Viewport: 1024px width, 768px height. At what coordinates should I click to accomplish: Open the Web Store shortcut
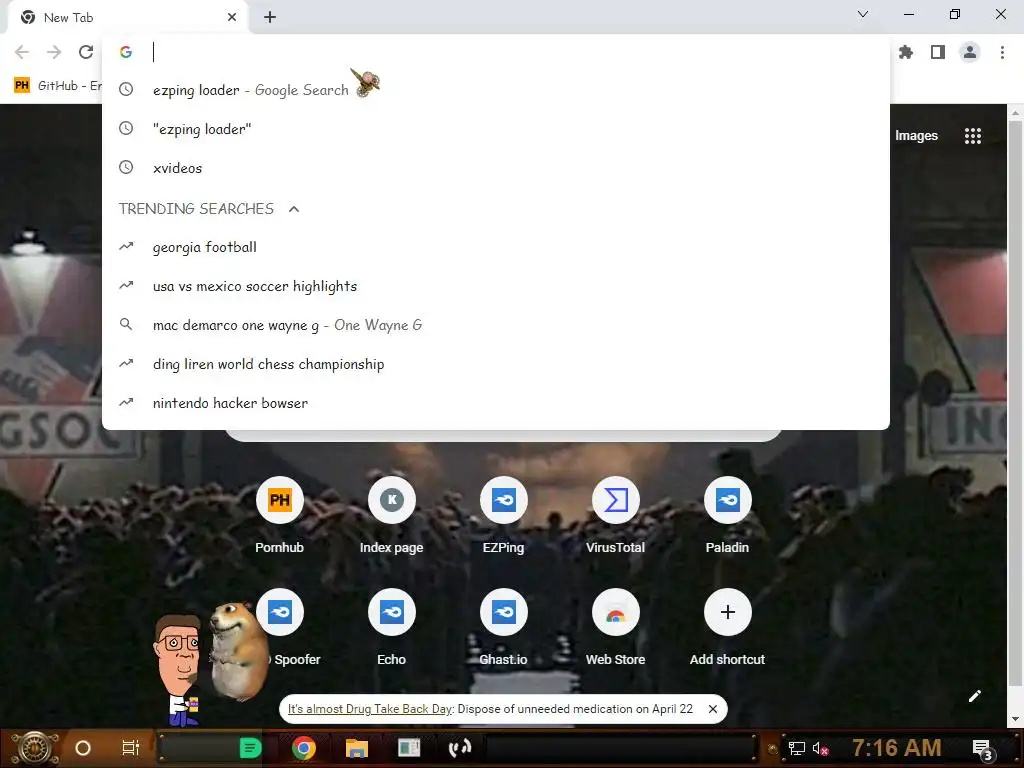(615, 628)
